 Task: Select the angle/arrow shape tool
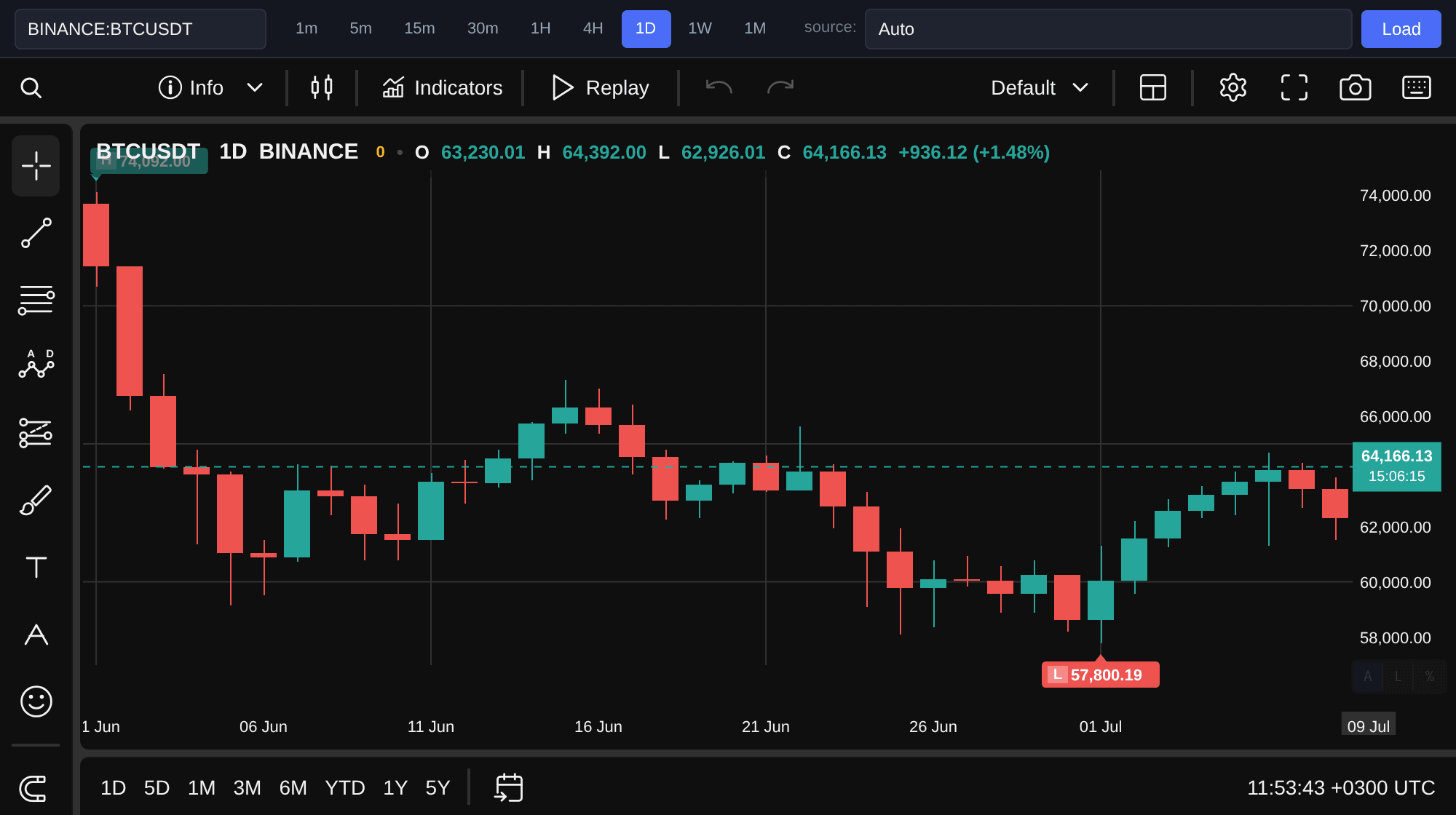36,635
